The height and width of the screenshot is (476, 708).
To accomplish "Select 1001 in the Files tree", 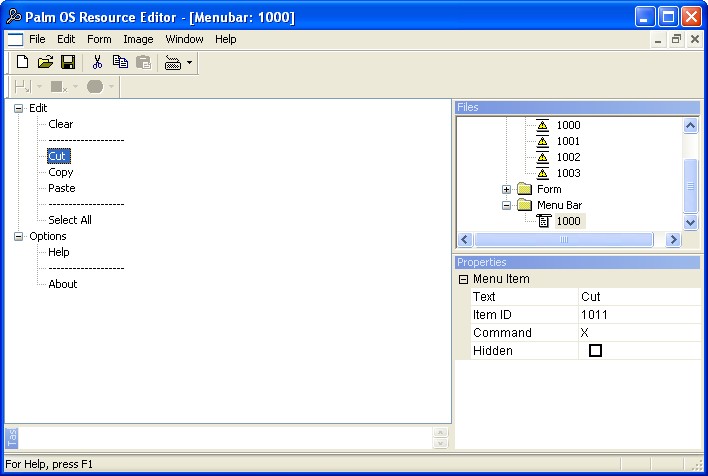I will (568, 141).
